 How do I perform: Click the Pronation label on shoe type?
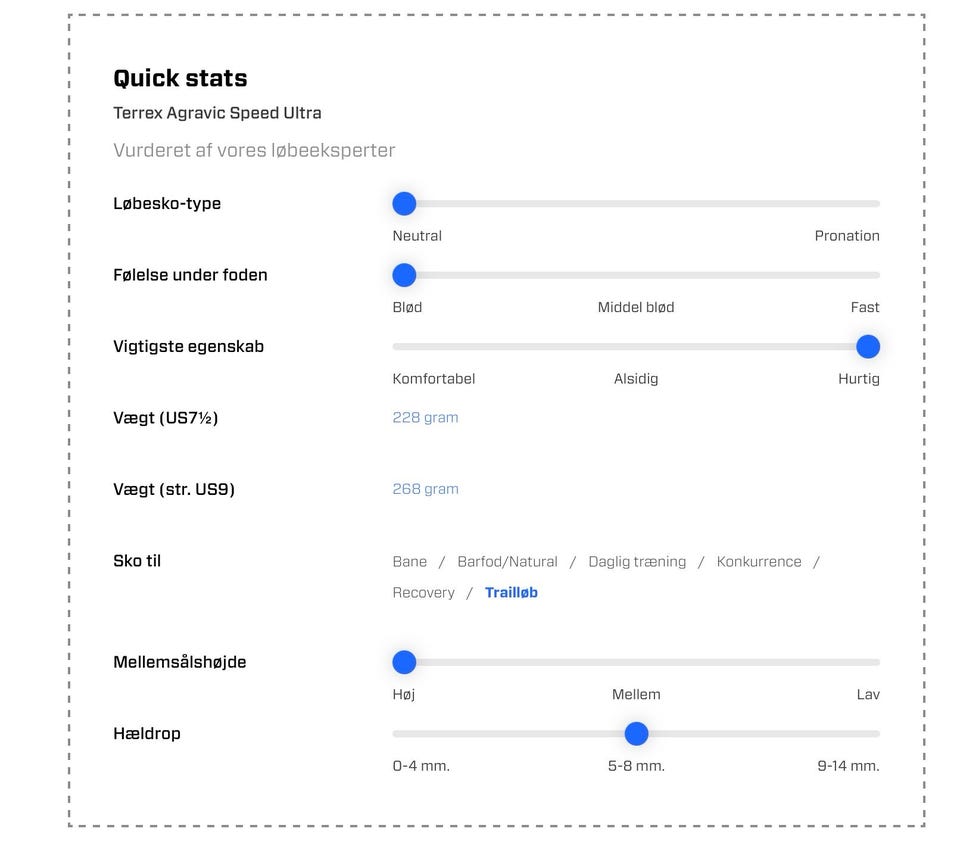(x=847, y=236)
